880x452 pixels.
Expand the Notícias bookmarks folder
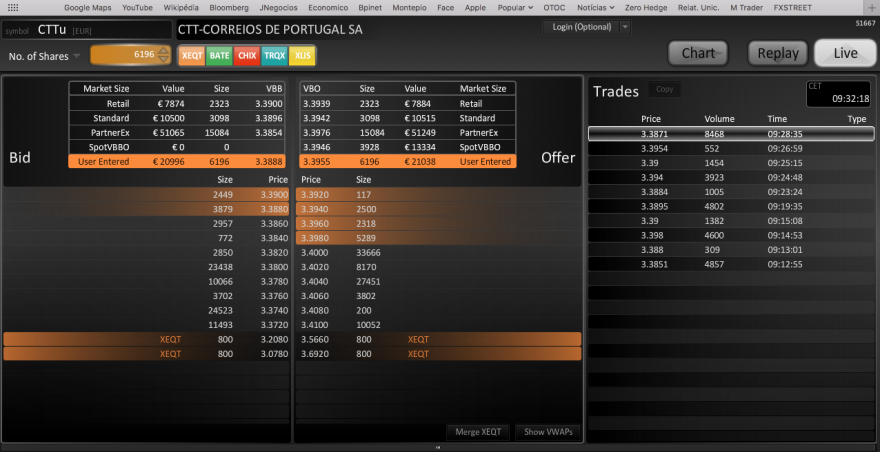[x=595, y=8]
